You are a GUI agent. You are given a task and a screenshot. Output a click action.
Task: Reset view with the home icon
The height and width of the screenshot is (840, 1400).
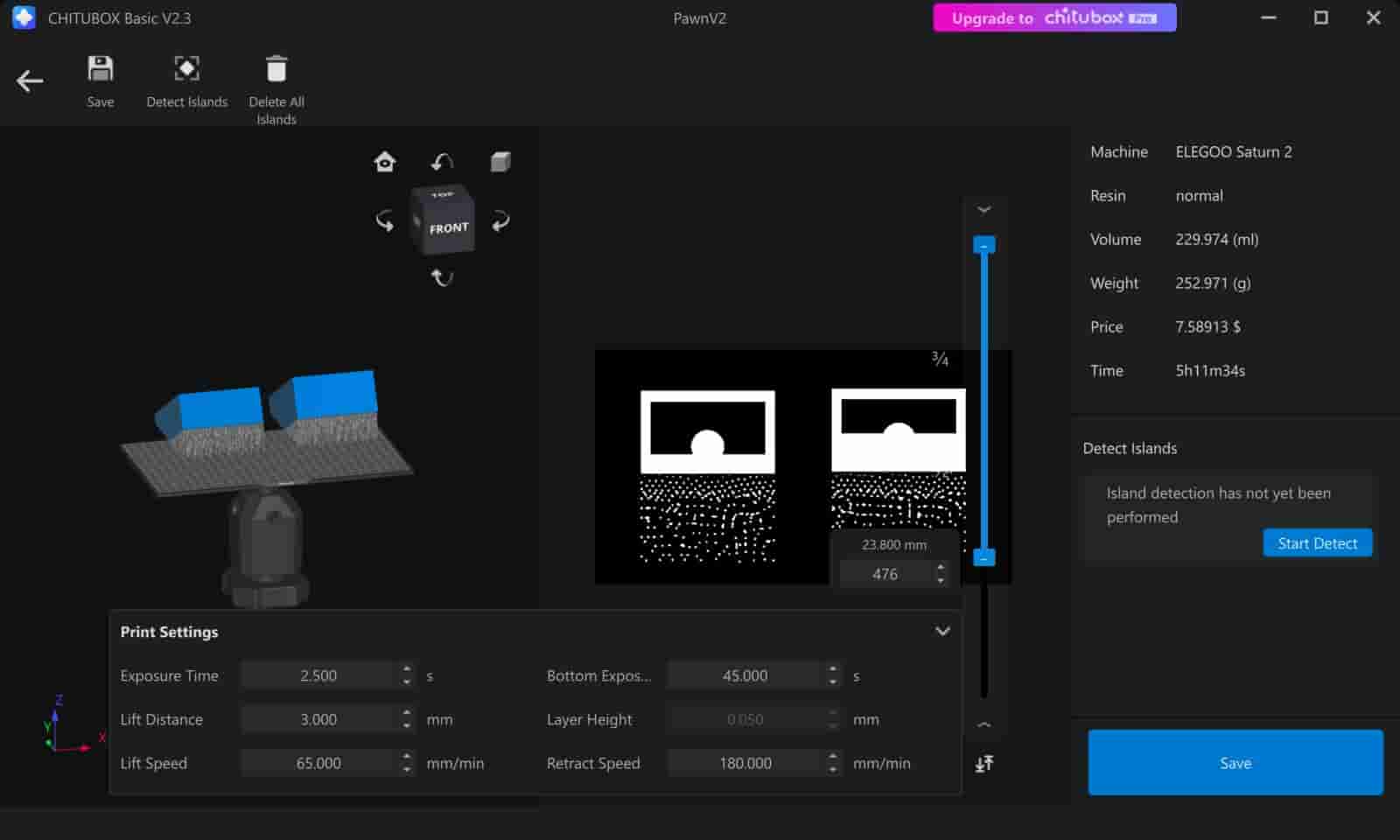pyautogui.click(x=385, y=162)
